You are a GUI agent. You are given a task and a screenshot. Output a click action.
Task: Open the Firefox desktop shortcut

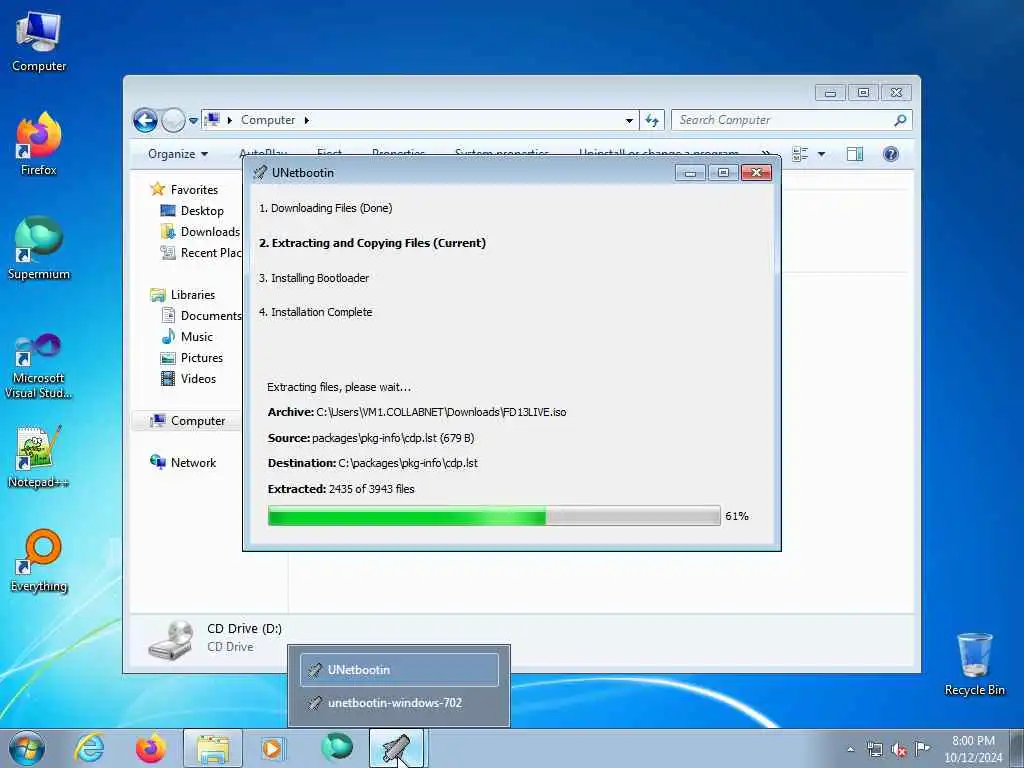click(x=39, y=144)
